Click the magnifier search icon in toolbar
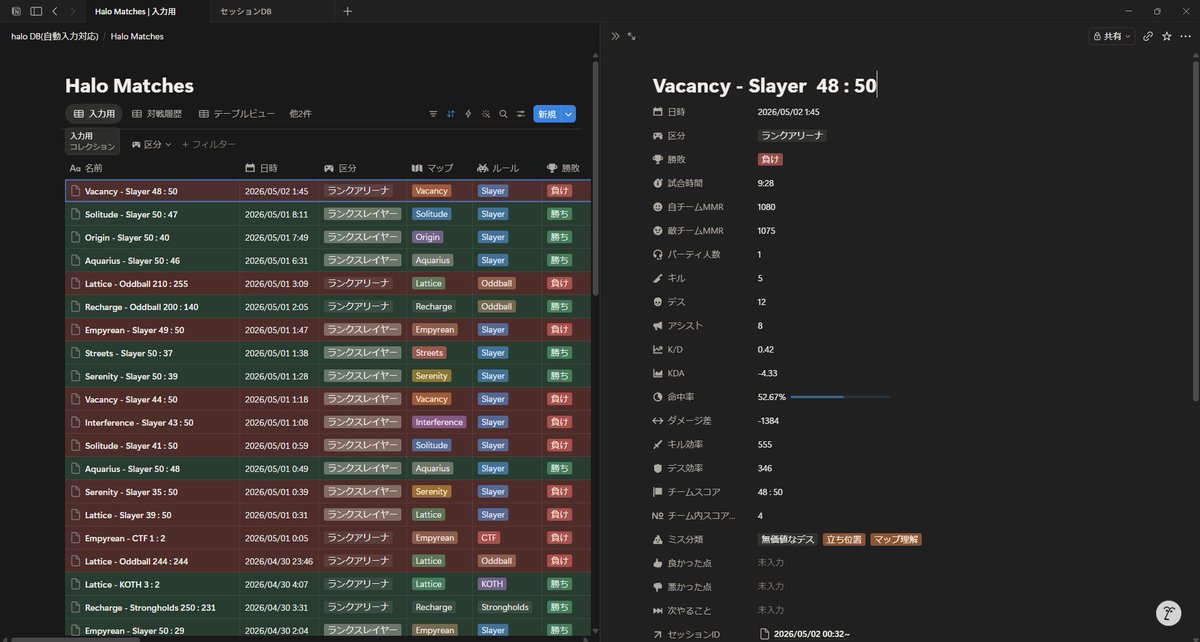The width and height of the screenshot is (1200, 642). pyautogui.click(x=503, y=114)
